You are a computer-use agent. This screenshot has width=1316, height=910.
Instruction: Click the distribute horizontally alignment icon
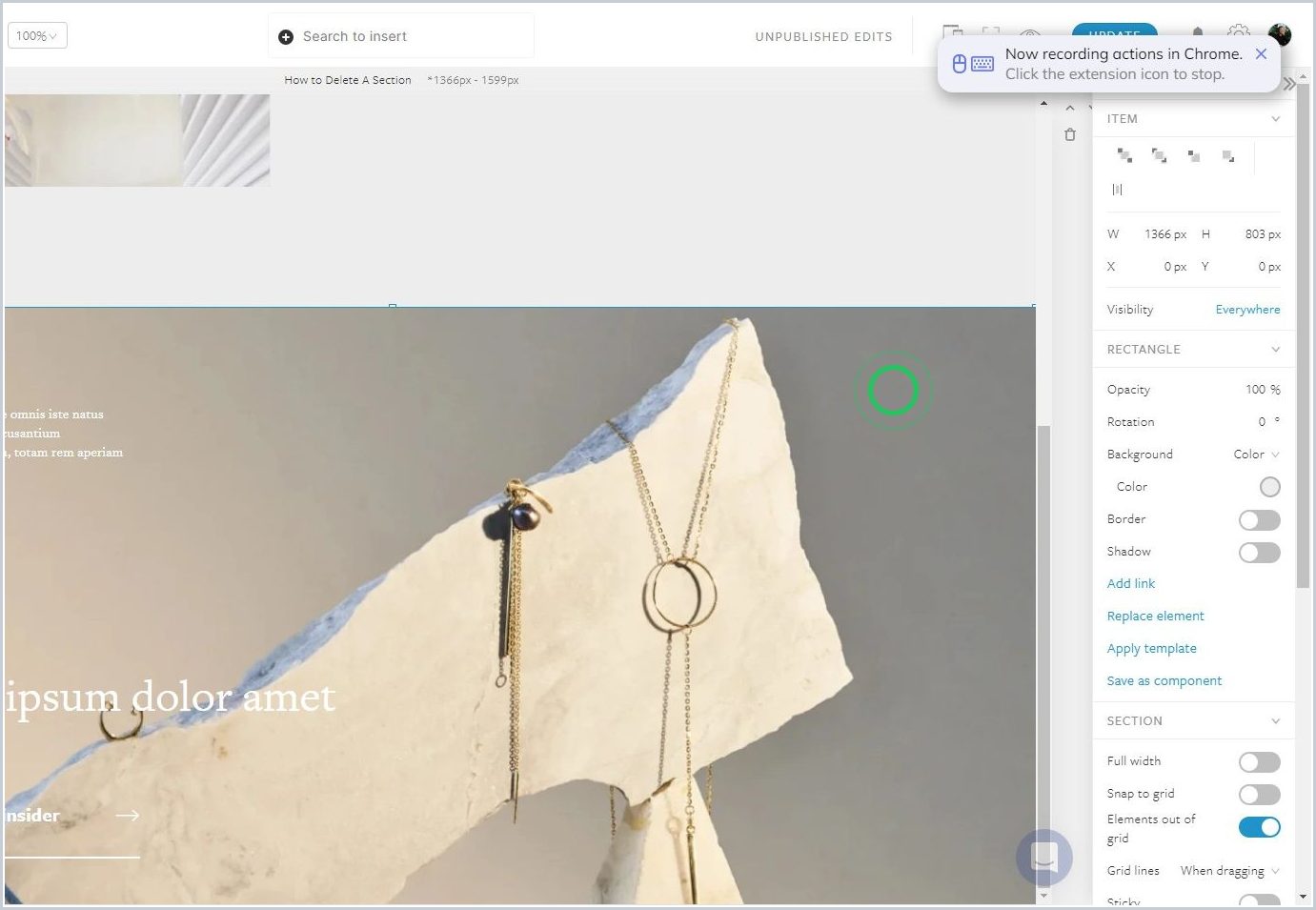pos(1117,190)
